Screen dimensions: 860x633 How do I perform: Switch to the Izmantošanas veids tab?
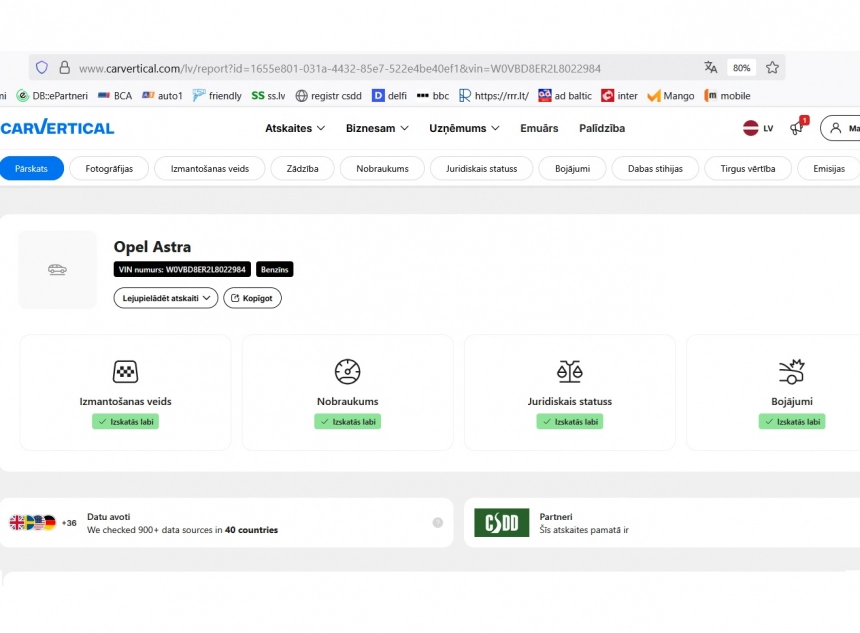click(210, 168)
